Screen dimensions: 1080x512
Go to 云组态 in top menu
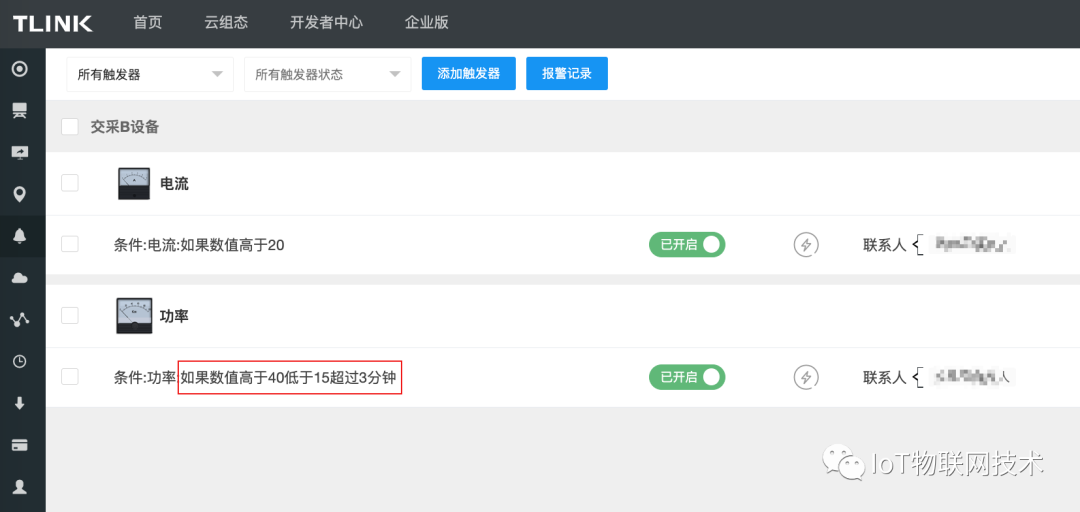coord(225,22)
